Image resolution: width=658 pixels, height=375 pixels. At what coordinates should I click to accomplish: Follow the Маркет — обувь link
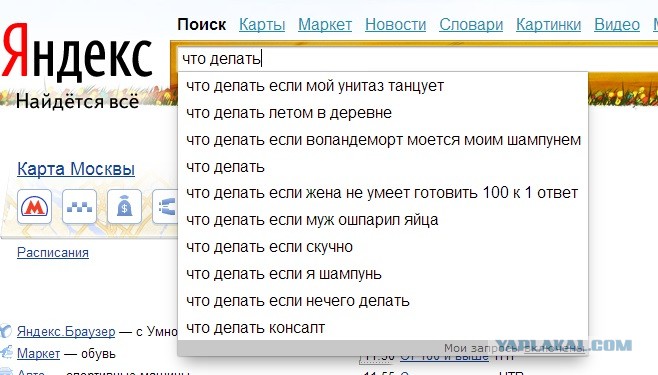38,353
